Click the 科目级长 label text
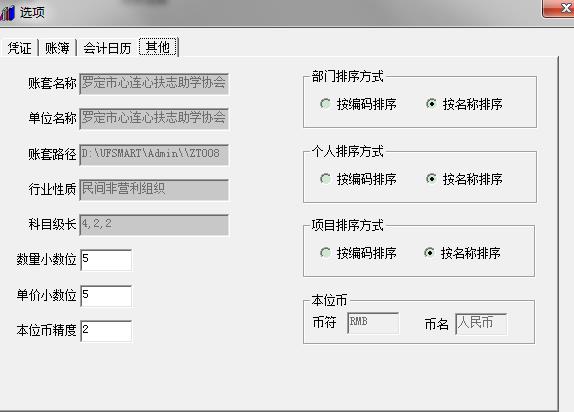Image resolution: width=574 pixels, height=412 pixels. [52, 224]
